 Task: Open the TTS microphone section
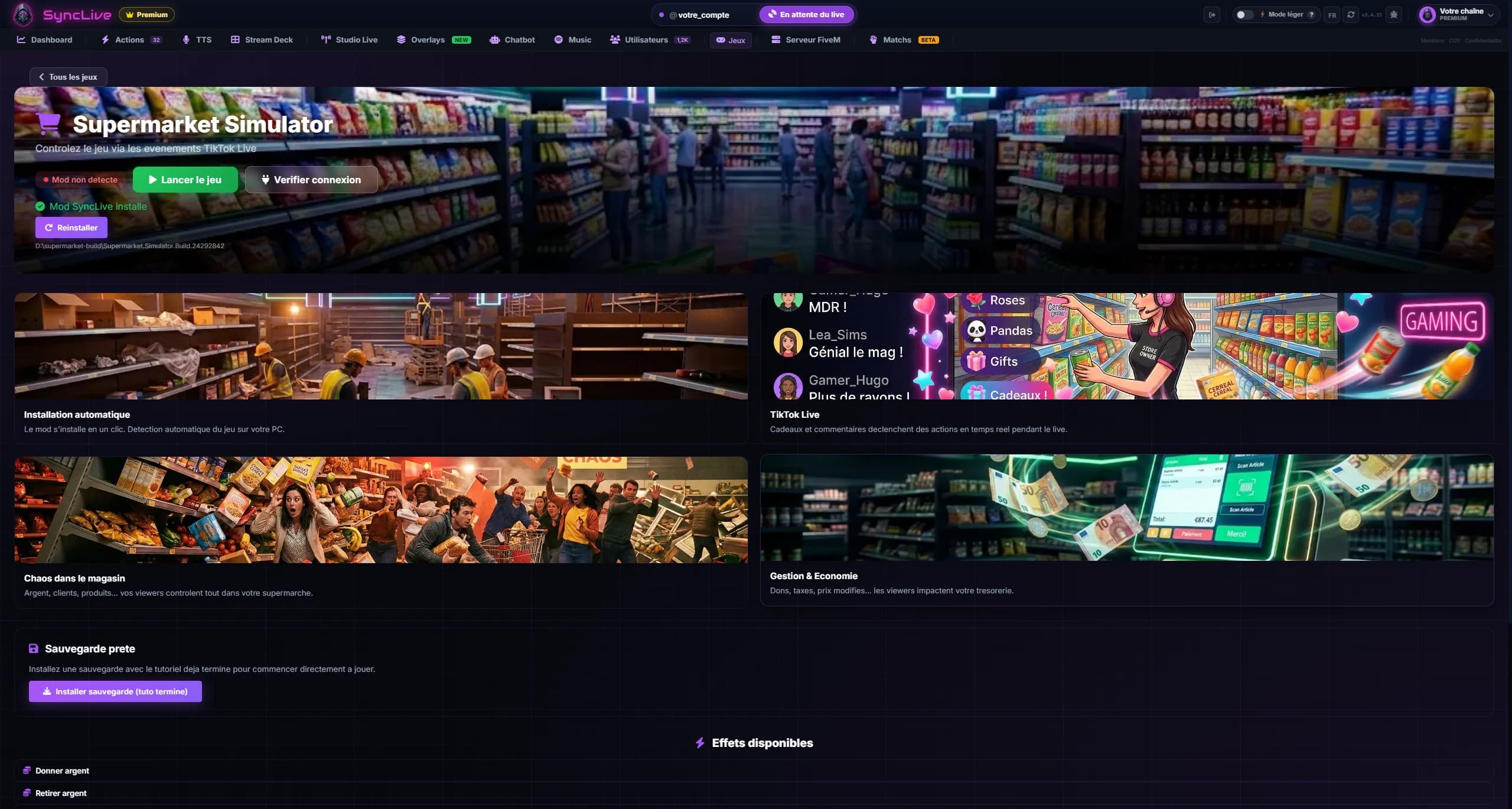[x=197, y=40]
